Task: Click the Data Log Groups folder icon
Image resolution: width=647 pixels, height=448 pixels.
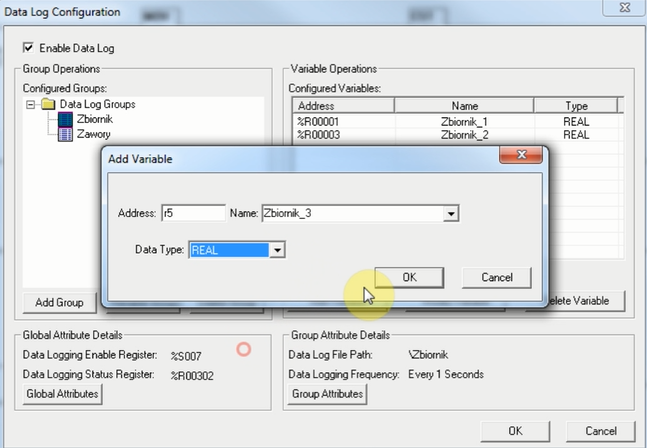Action: pyautogui.click(x=48, y=104)
